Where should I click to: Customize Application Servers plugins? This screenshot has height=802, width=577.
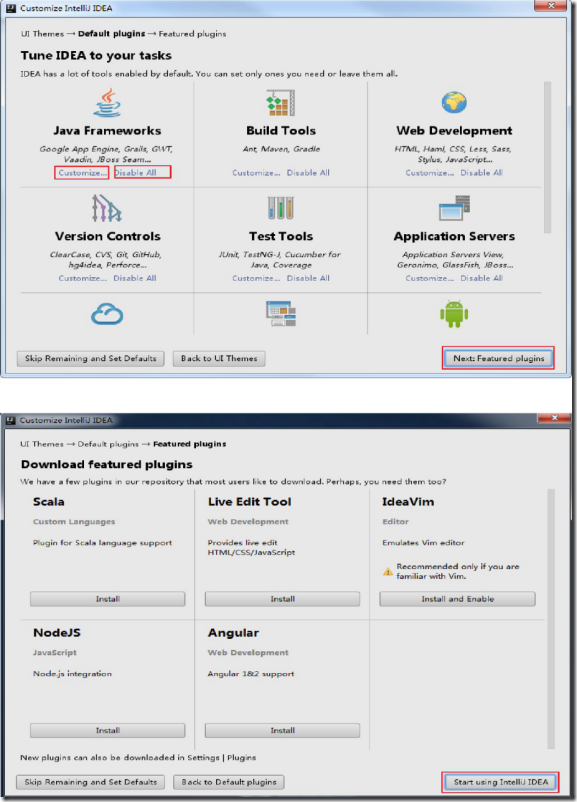coord(430,278)
